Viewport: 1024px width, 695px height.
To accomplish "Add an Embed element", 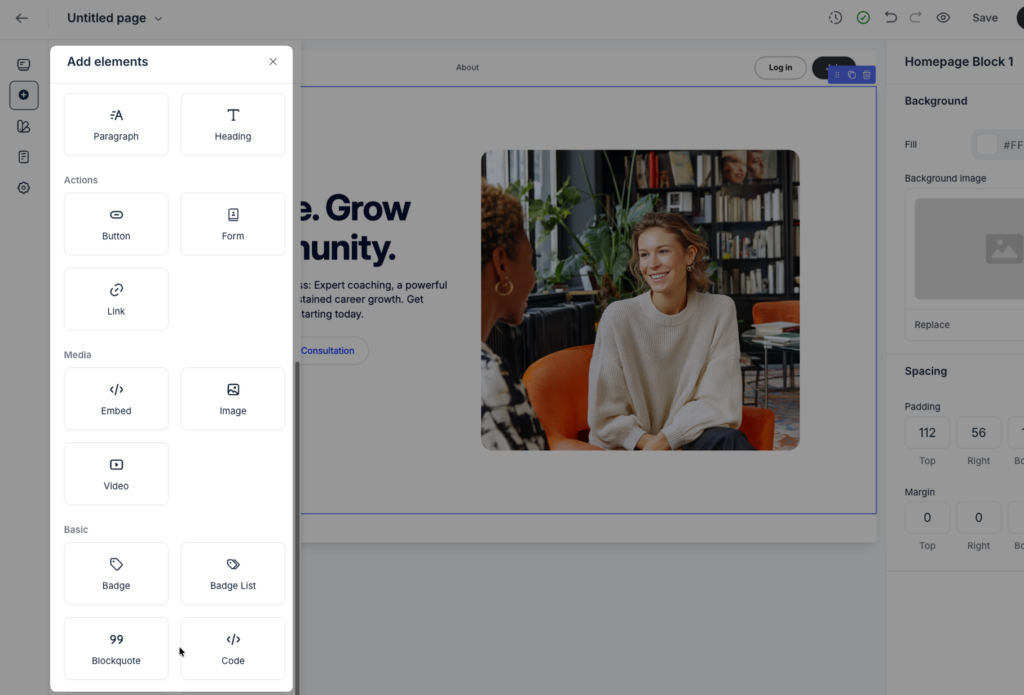I will point(116,399).
